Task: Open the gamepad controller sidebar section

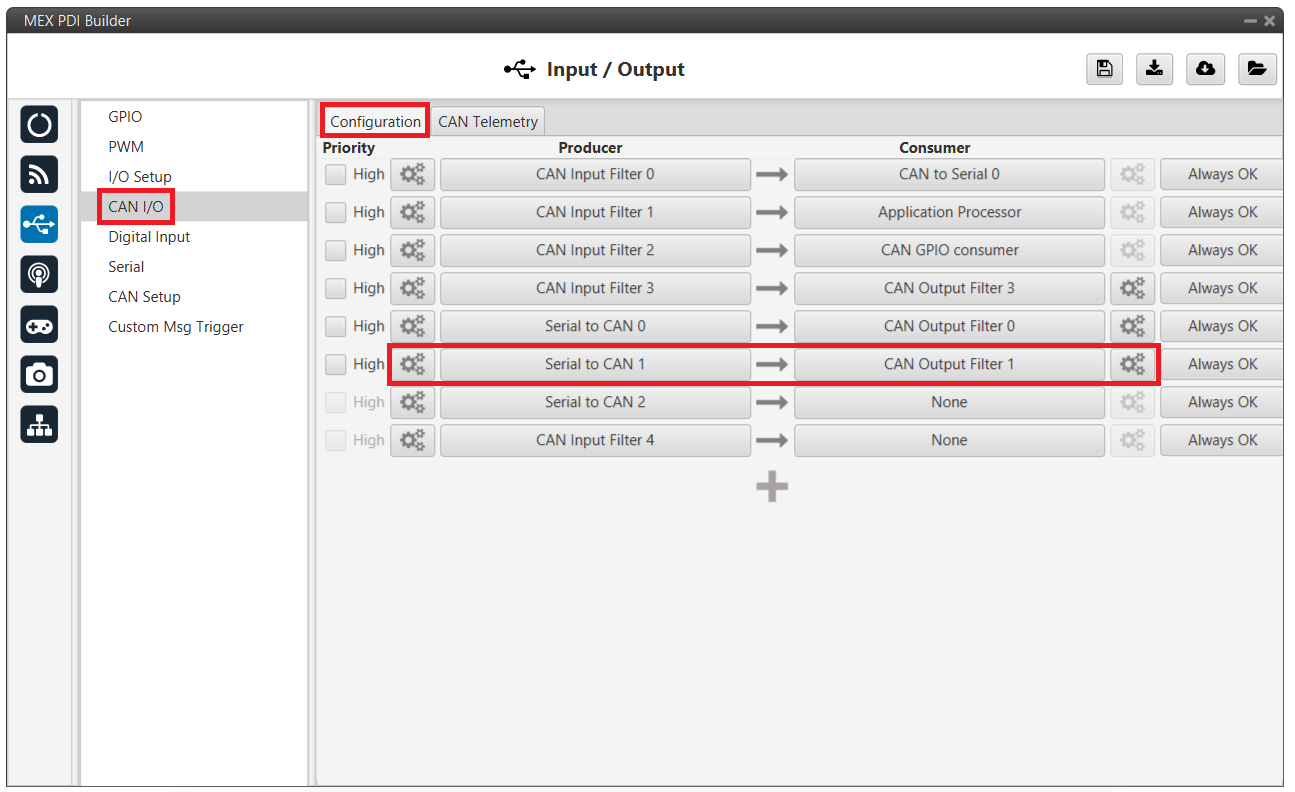Action: click(39, 324)
